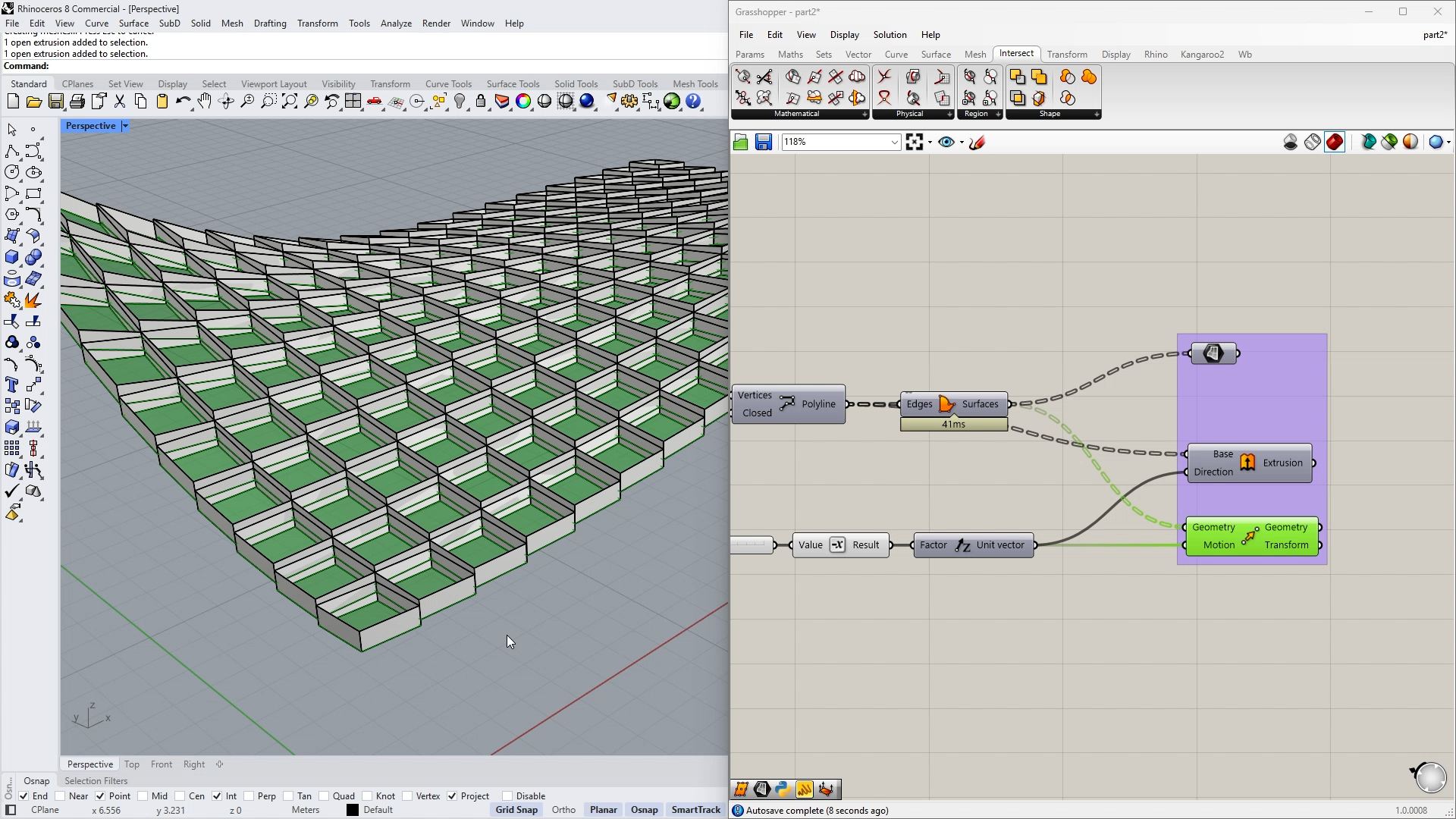Click the Lock padlock icon
This screenshot has width=1456, height=819.
(481, 102)
